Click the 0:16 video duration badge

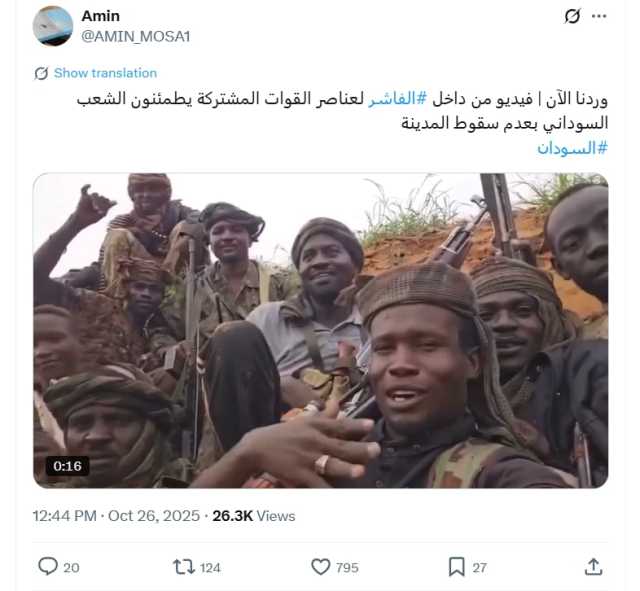pos(67,466)
